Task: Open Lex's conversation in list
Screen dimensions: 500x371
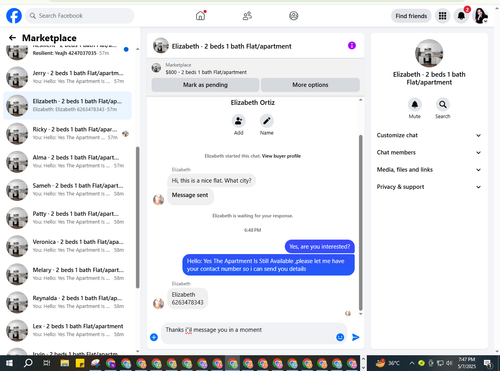Action: [x=67, y=330]
